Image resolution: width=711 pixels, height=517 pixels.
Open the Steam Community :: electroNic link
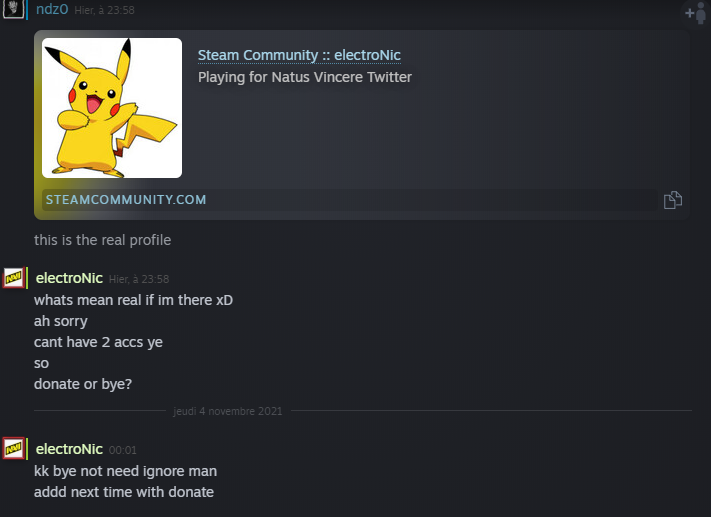tap(299, 55)
